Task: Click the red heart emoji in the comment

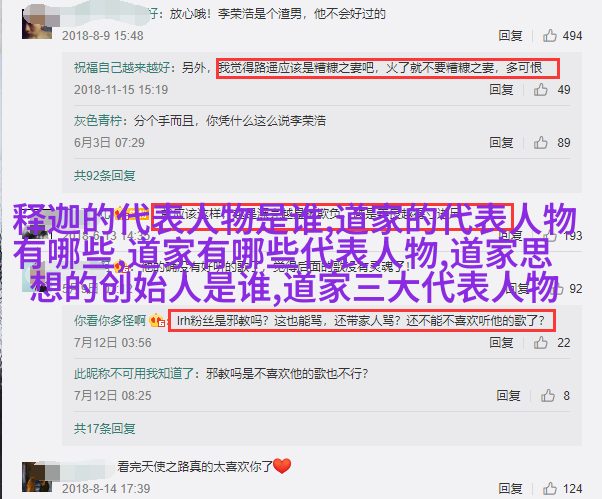Action: click(282, 466)
